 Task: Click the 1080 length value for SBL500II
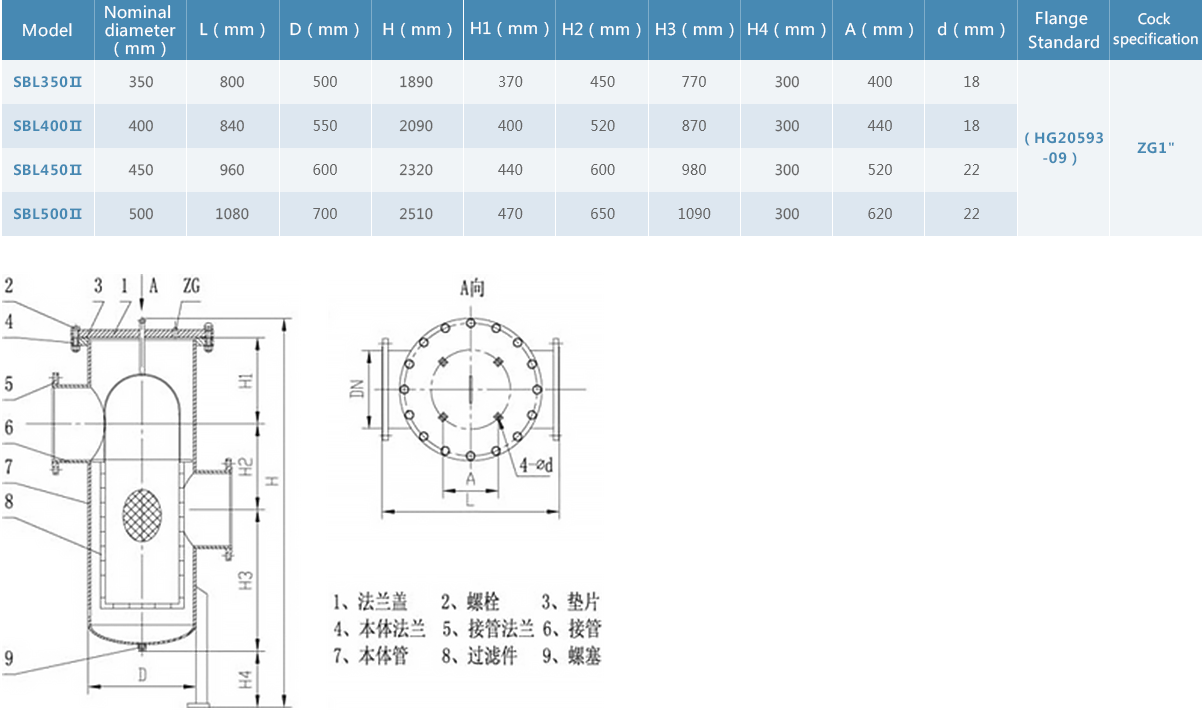[x=232, y=214]
